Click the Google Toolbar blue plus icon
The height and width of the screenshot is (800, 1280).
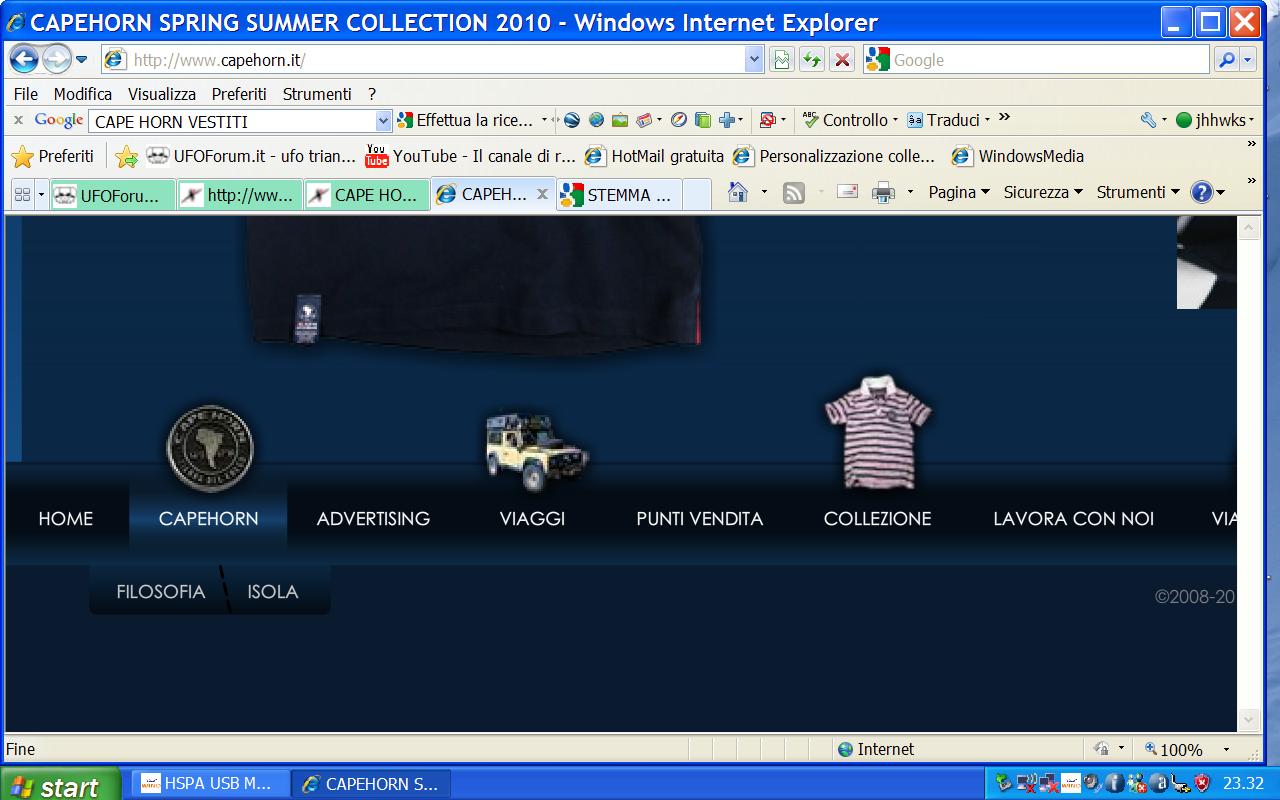tap(726, 120)
